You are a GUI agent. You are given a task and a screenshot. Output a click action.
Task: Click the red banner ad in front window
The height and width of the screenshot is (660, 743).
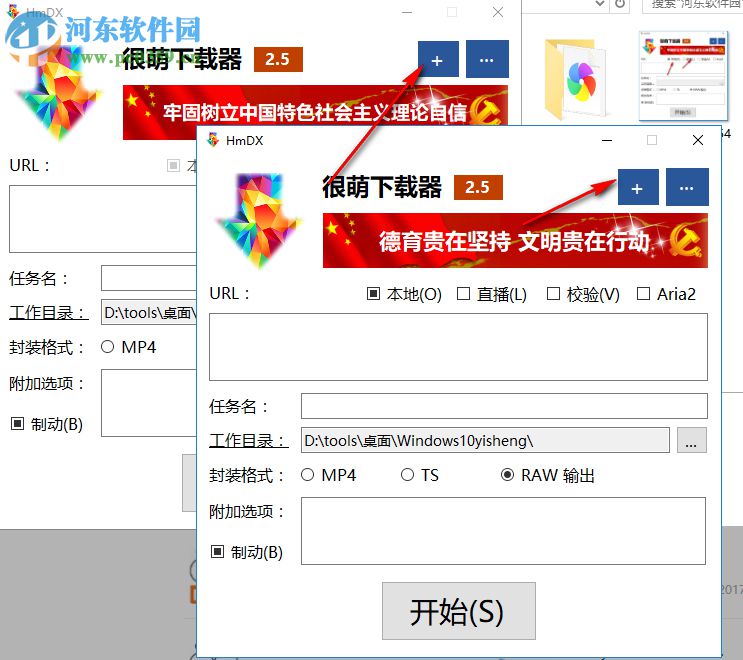point(515,240)
